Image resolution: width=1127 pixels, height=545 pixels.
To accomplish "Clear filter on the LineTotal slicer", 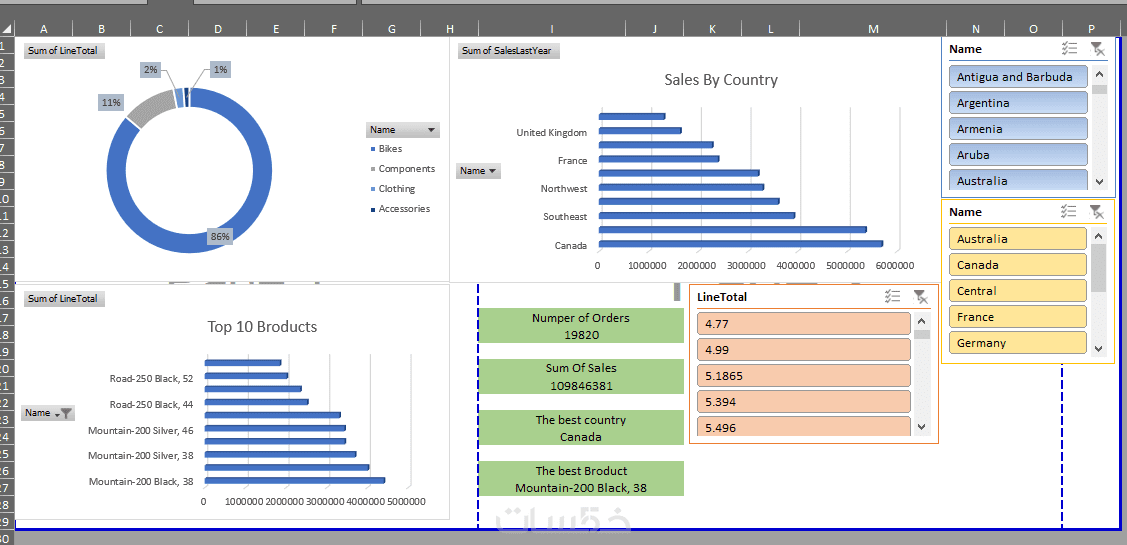I will tap(920, 296).
